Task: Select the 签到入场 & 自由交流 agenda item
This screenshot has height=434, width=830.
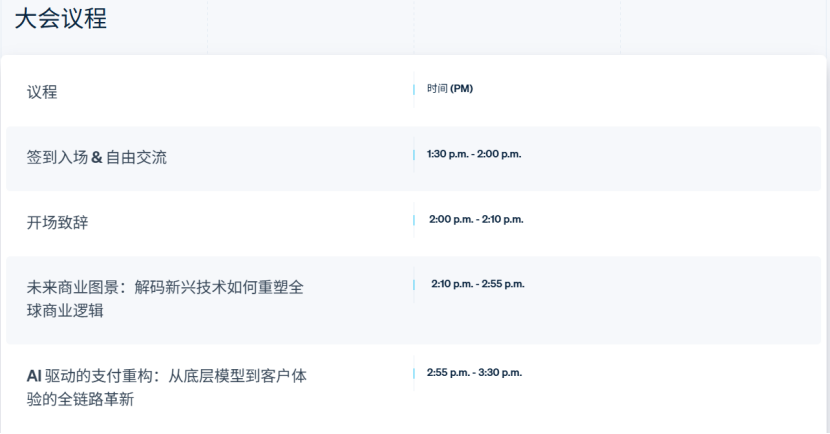Action: [97, 157]
